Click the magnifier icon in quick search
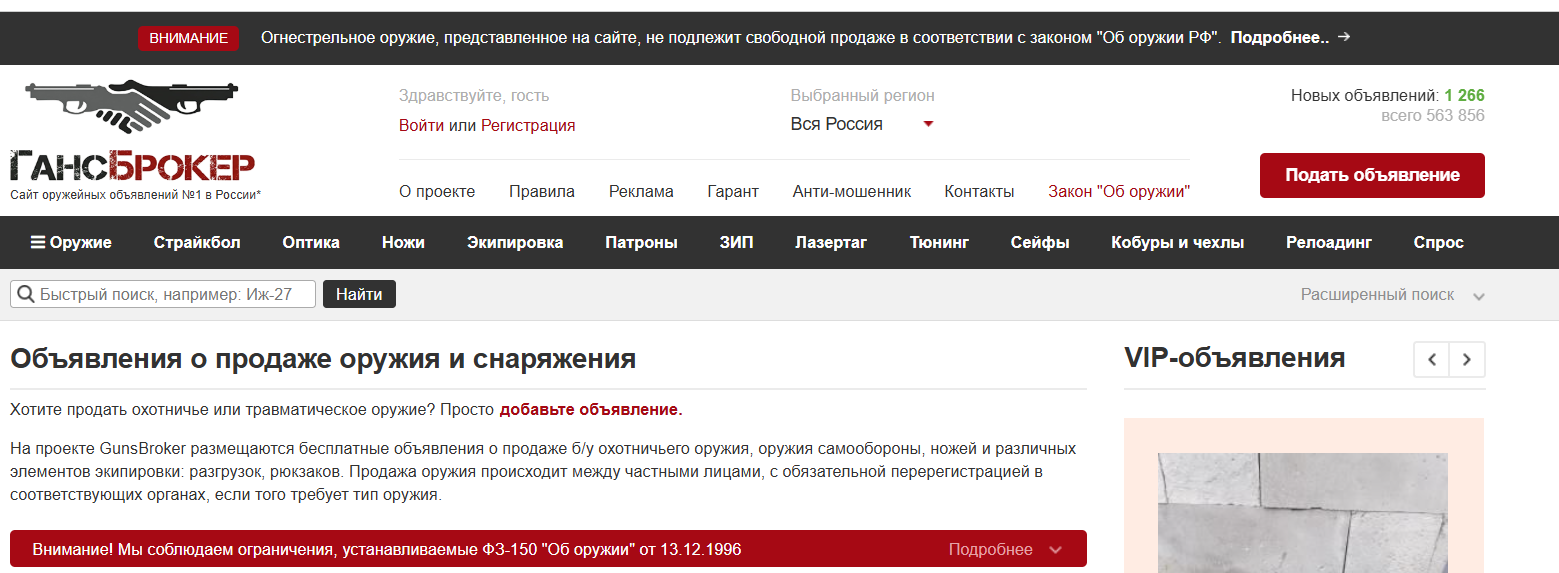This screenshot has height=573, width=1559. click(24, 294)
